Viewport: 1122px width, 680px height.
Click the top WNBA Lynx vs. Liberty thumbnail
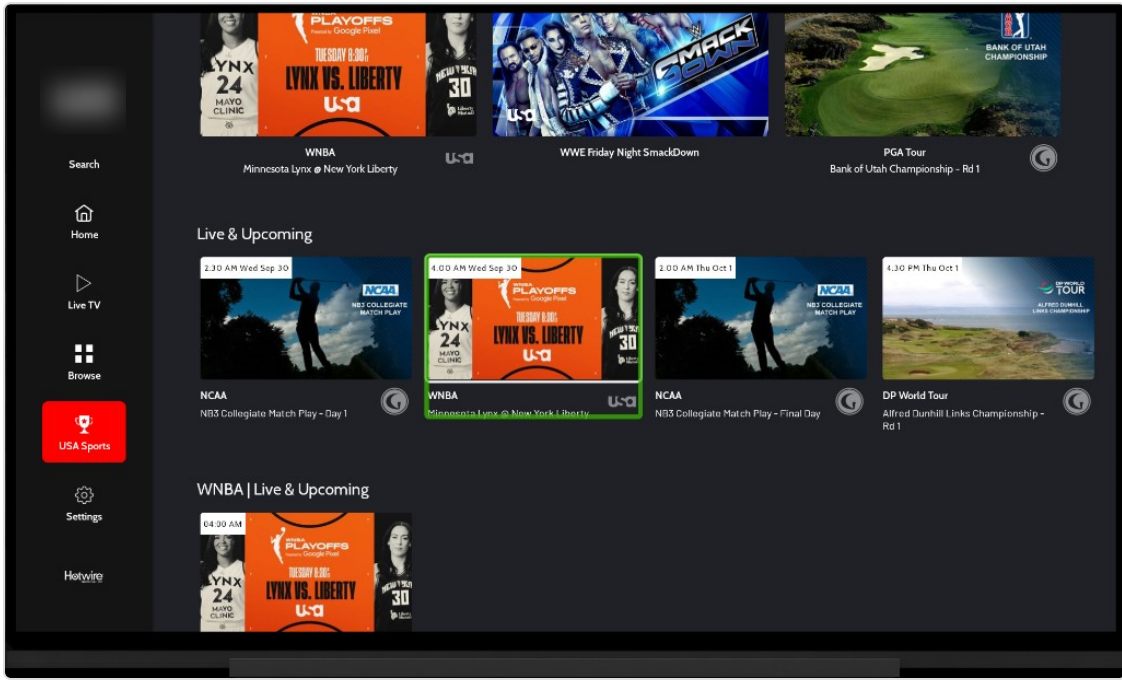pos(338,74)
